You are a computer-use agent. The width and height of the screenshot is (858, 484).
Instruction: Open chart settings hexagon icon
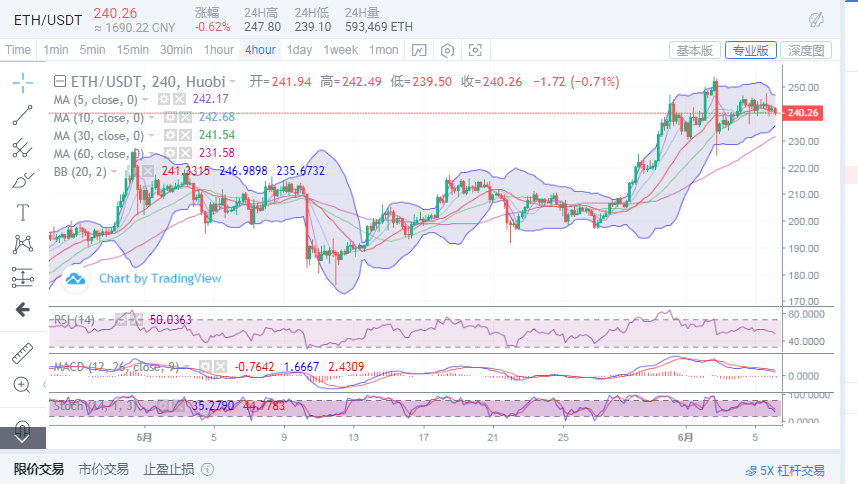pos(447,50)
